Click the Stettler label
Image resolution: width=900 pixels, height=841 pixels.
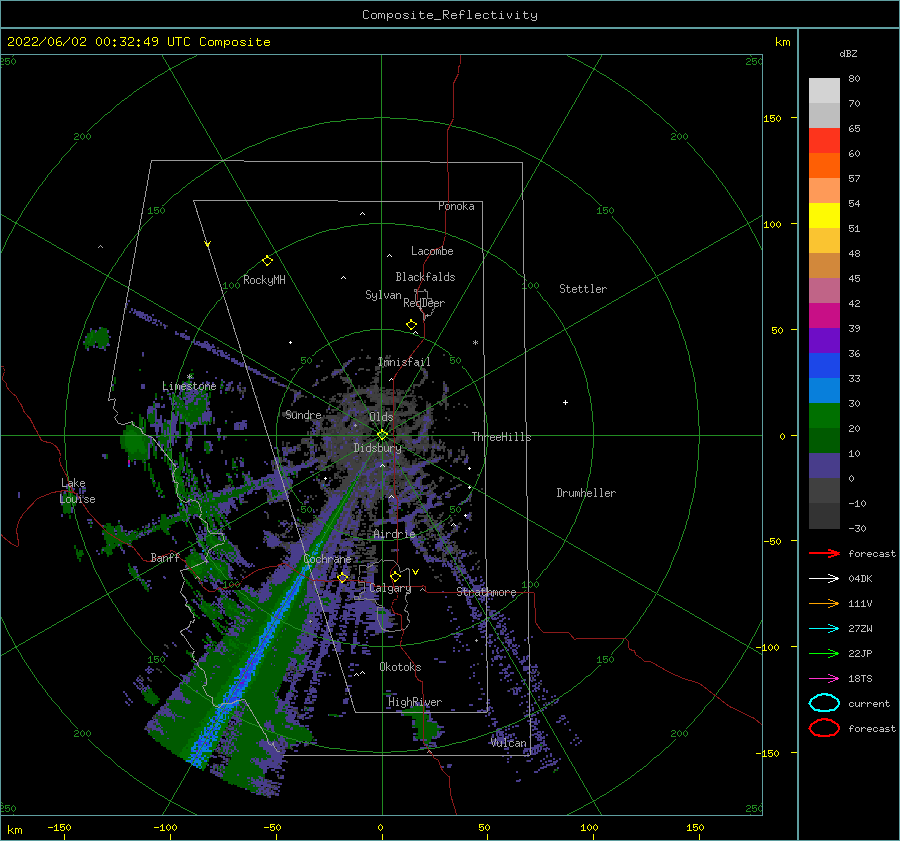(x=583, y=289)
